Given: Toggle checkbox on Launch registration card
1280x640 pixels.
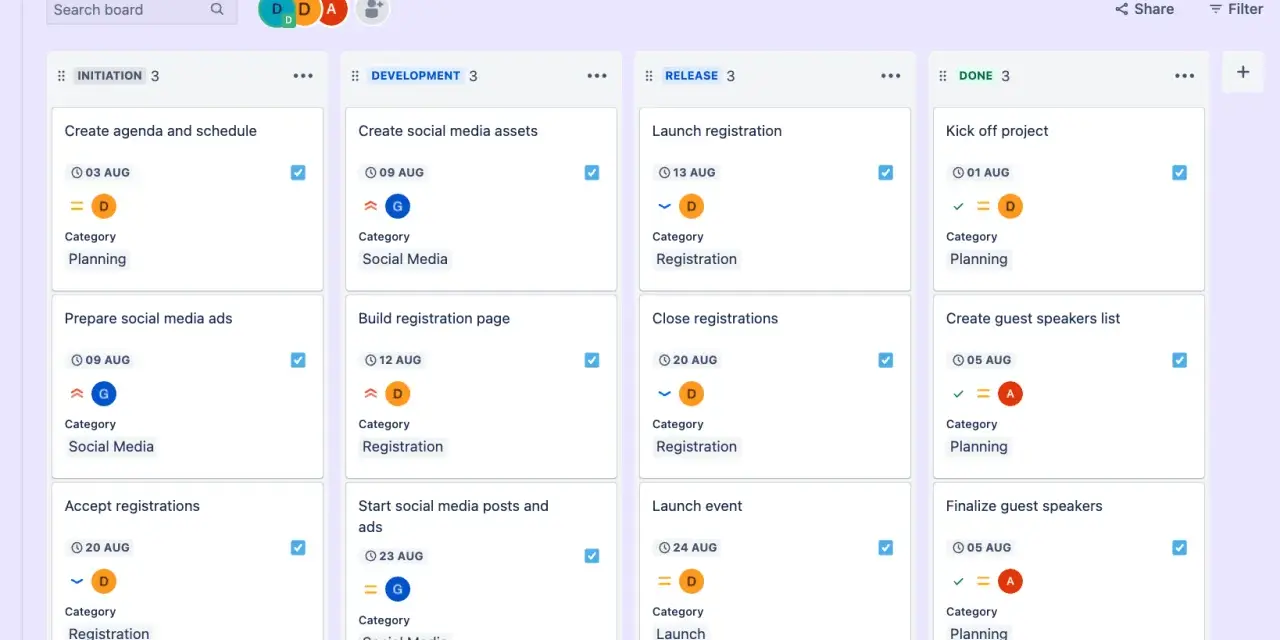Looking at the screenshot, I should tap(886, 172).
